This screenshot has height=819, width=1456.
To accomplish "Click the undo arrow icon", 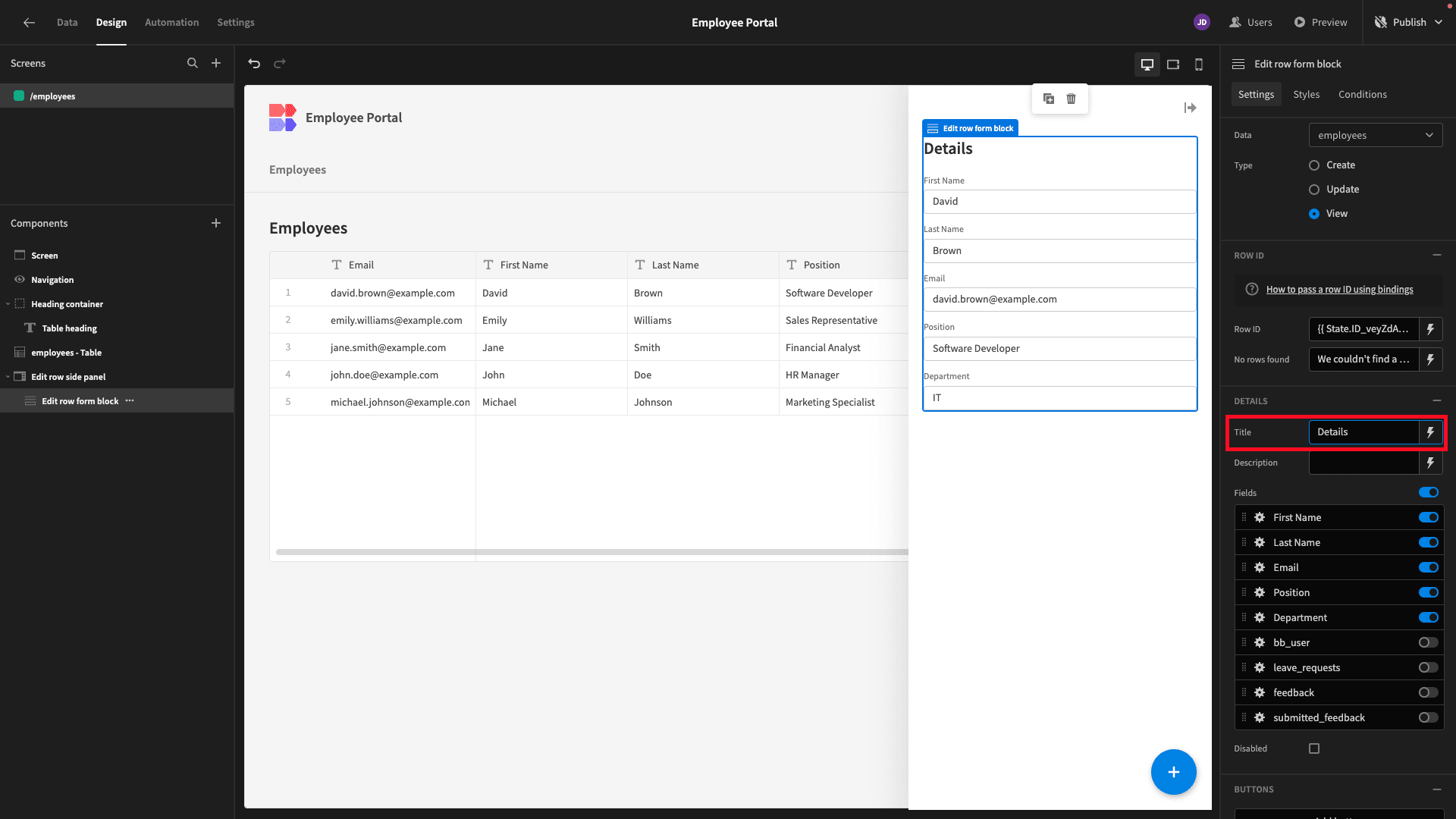I will (254, 64).
